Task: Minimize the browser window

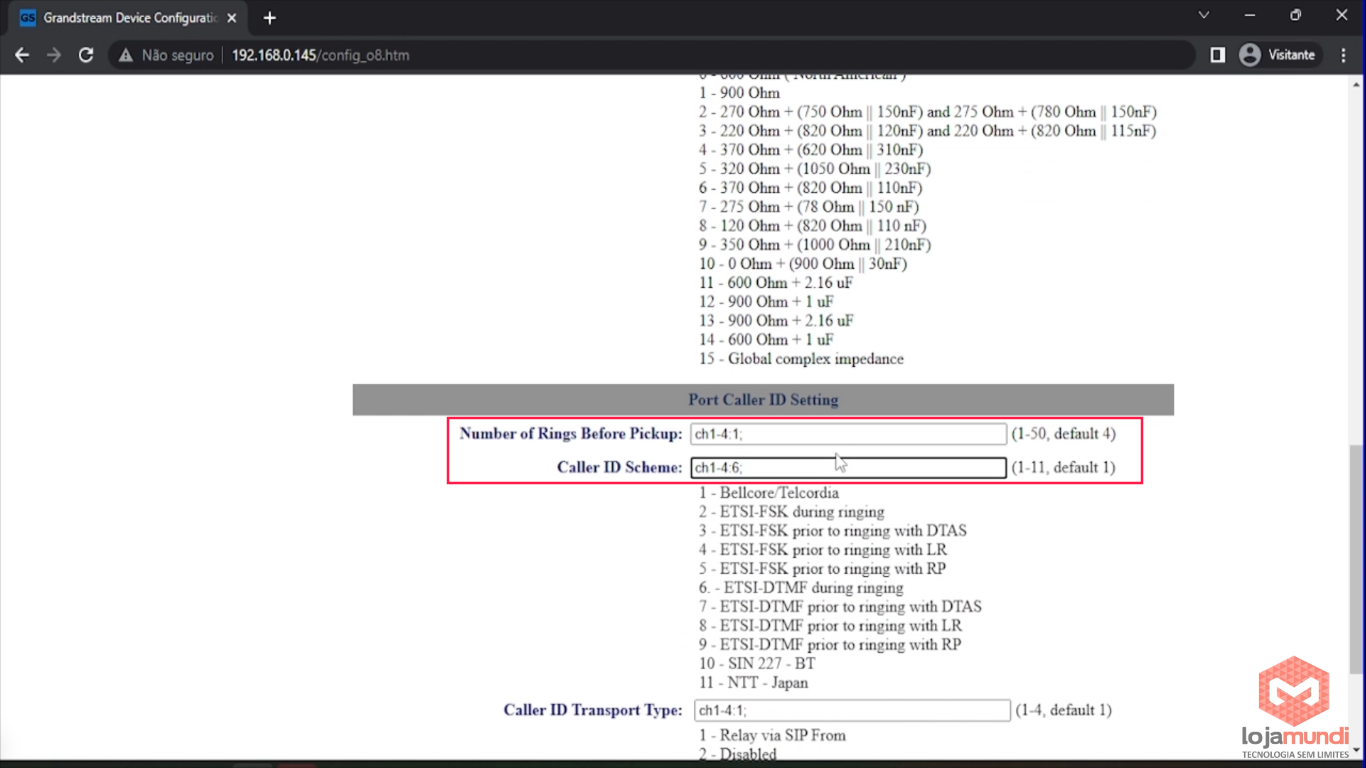Action: [1250, 15]
